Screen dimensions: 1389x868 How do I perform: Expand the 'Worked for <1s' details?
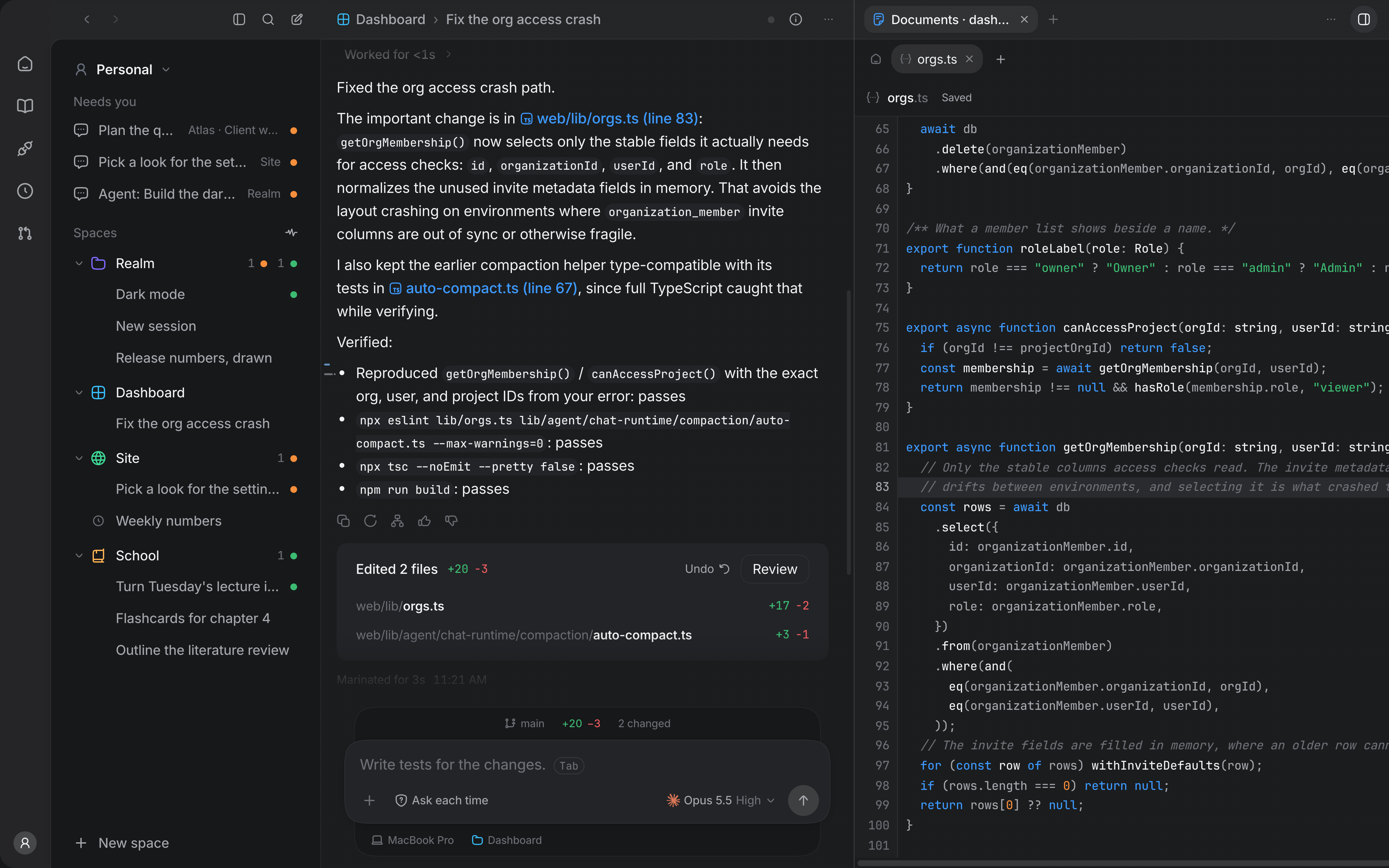coord(398,55)
